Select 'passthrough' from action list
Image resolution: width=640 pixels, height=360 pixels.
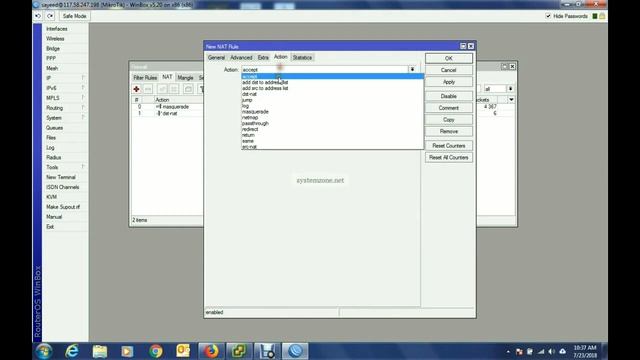coord(255,123)
